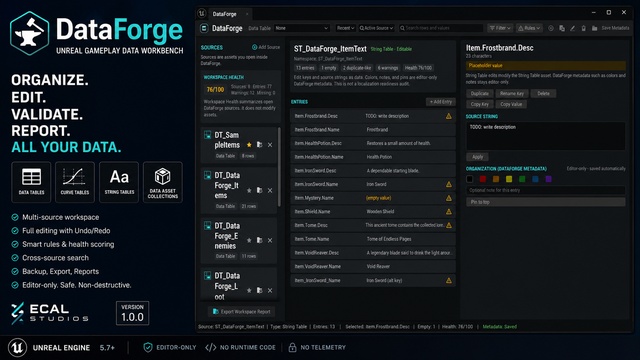Screen dimensions: 640x360
Task: Click the Add Source plus icon
Action: coord(254,47)
